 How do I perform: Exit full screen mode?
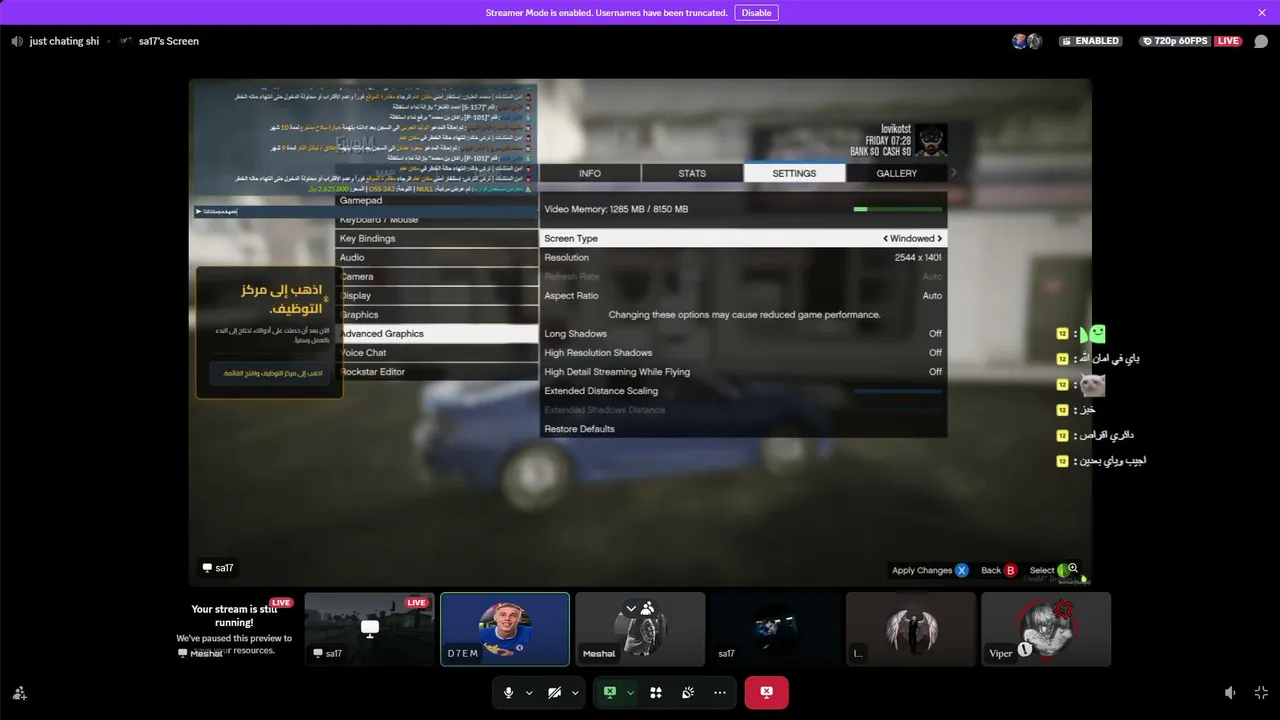click(x=1261, y=692)
